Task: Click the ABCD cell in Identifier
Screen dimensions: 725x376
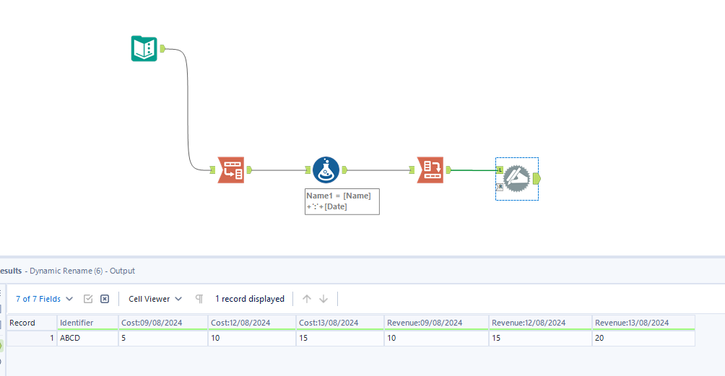Action: [x=87, y=338]
